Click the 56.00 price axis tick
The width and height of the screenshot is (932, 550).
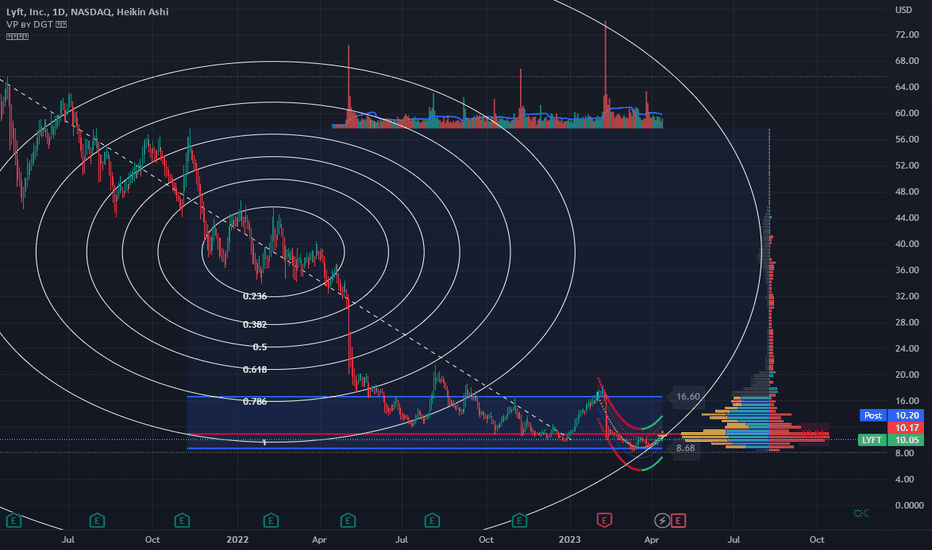(x=907, y=139)
